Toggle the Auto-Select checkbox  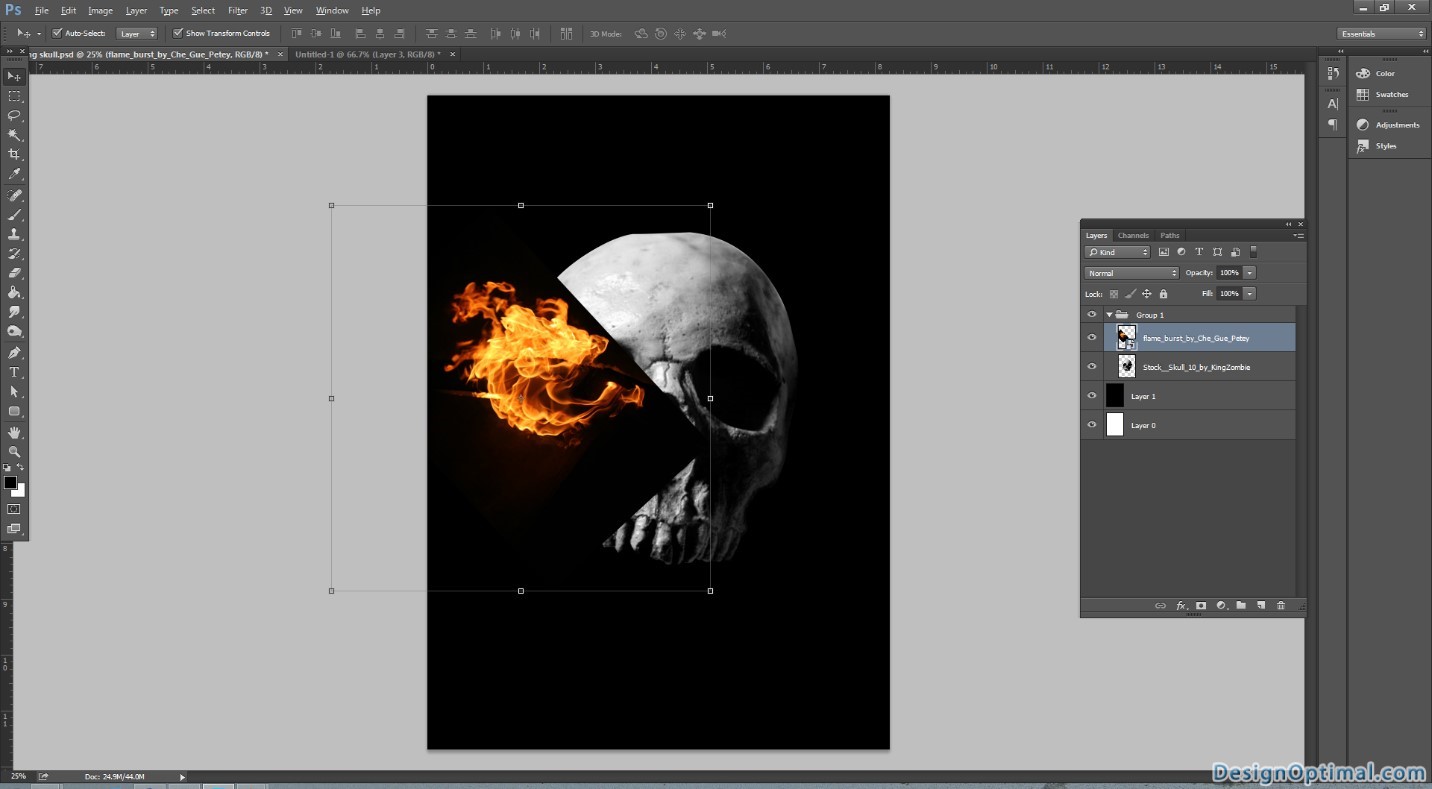tap(57, 33)
